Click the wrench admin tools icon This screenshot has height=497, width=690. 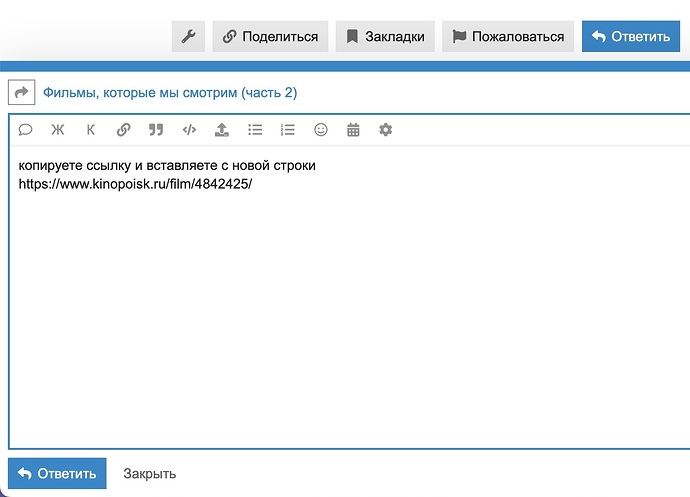click(x=188, y=37)
